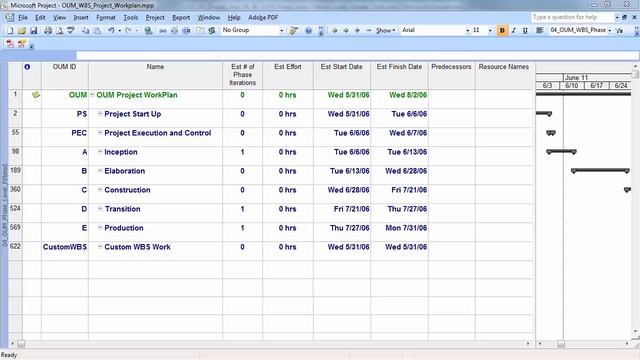Open the Tools menu
This screenshot has width=640, height=360.
point(131,18)
